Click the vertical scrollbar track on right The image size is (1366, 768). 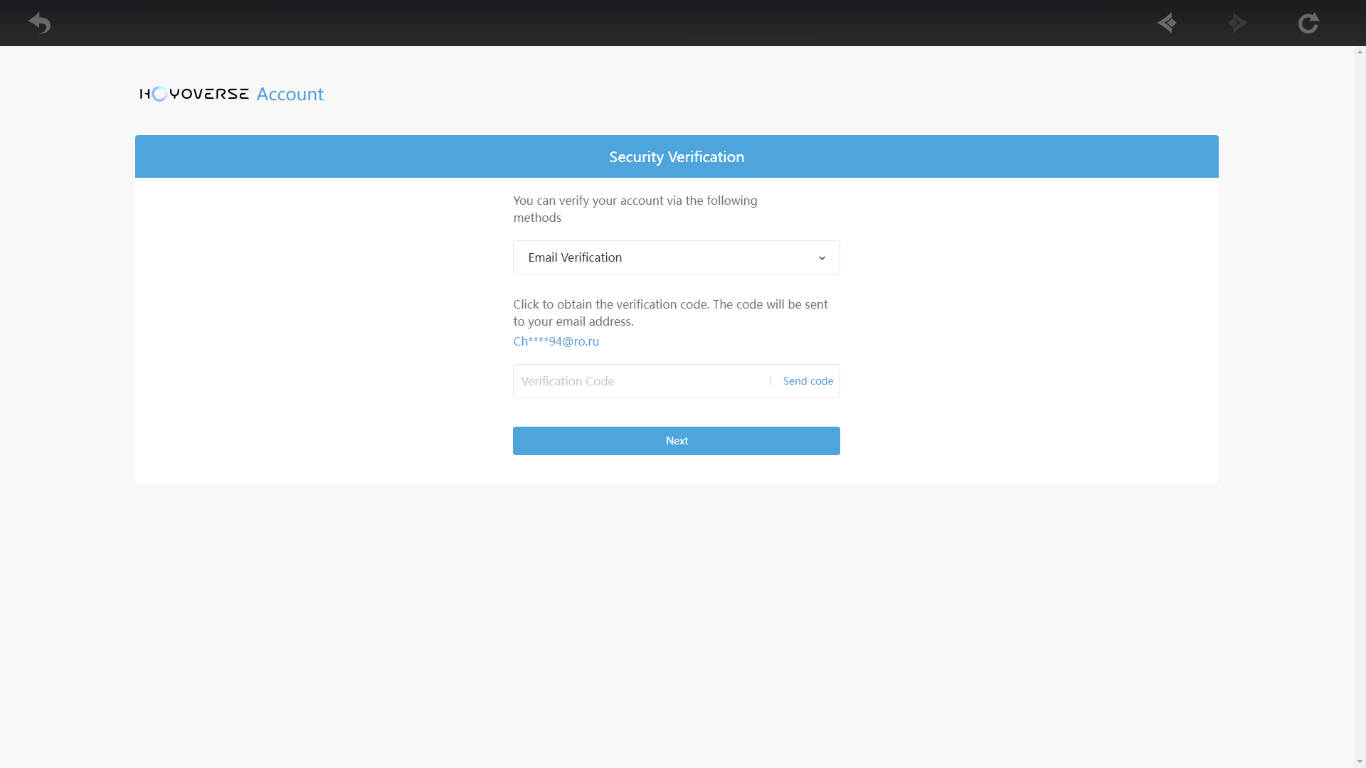click(x=1359, y=400)
